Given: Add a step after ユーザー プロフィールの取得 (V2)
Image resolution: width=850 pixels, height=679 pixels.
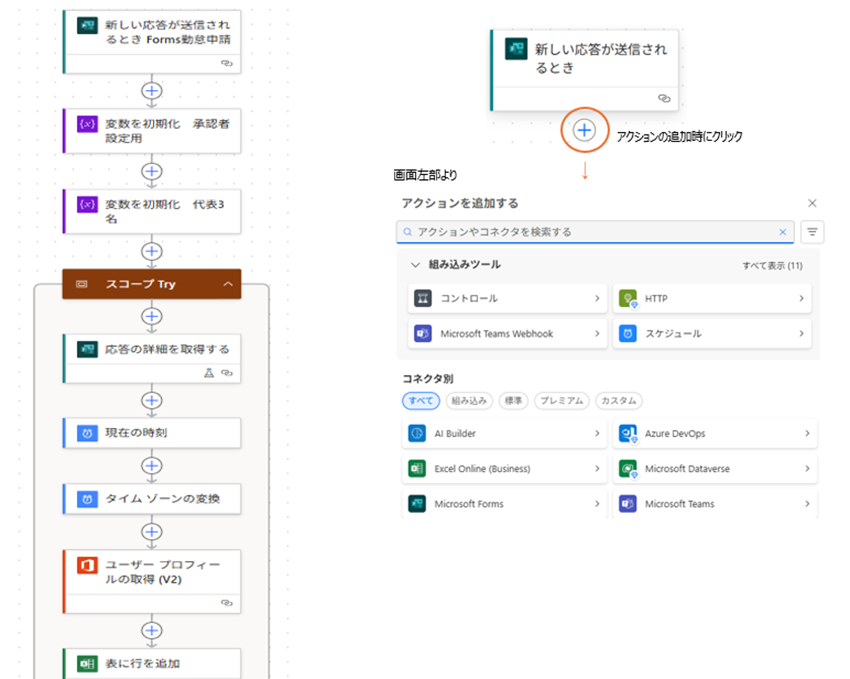Looking at the screenshot, I should [152, 631].
